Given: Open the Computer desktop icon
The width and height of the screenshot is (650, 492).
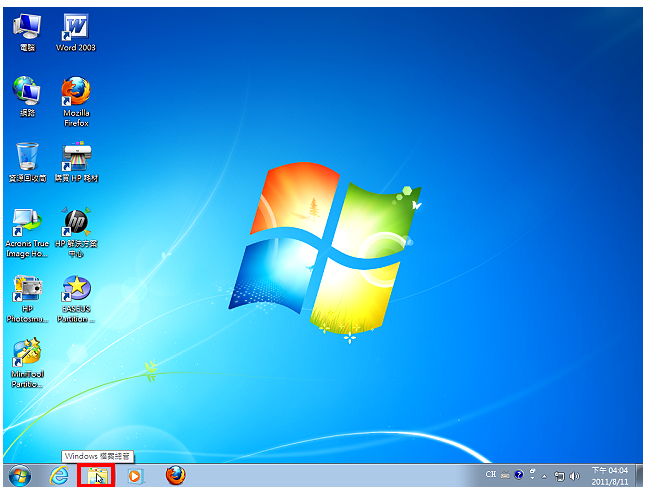Looking at the screenshot, I should coord(27,32).
